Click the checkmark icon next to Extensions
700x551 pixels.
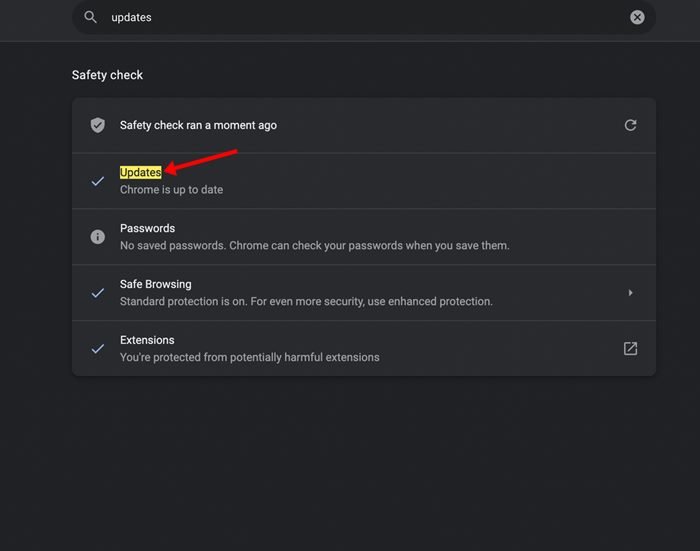point(98,349)
